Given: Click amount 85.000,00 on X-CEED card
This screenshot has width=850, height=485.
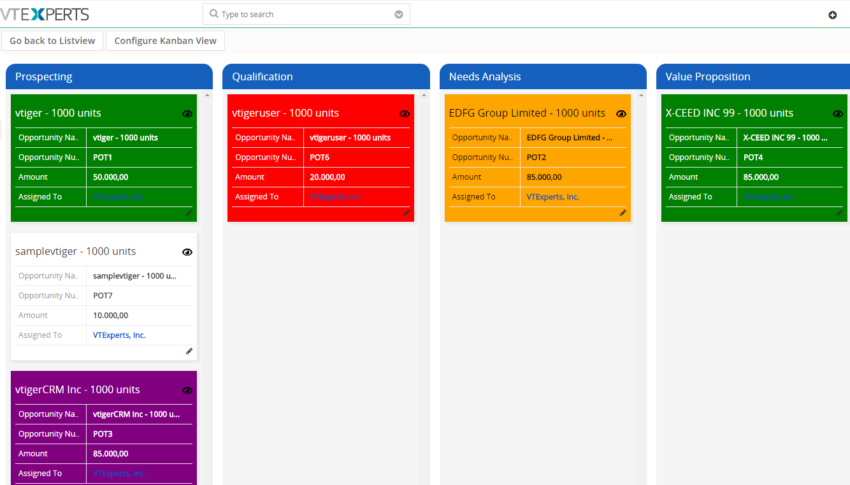Looking at the screenshot, I should click(761, 177).
